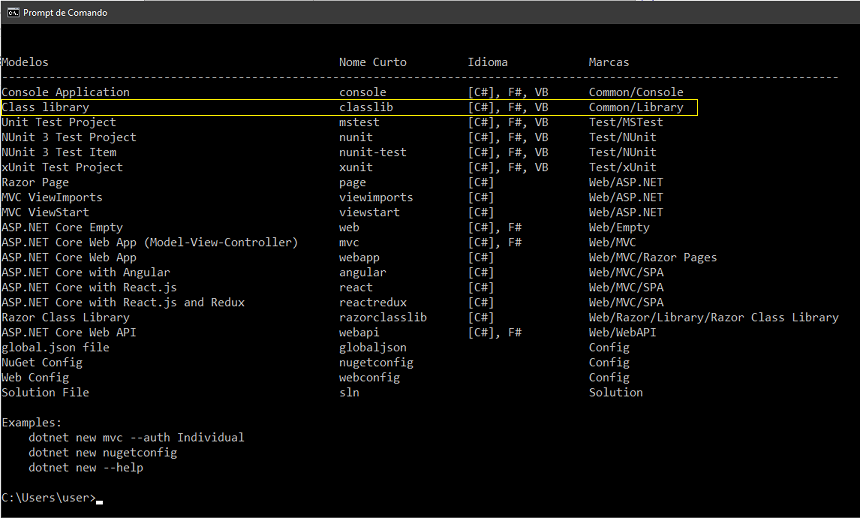
Task: Click 'dotnet new mvc --auth Individual' example
Action: click(137, 437)
